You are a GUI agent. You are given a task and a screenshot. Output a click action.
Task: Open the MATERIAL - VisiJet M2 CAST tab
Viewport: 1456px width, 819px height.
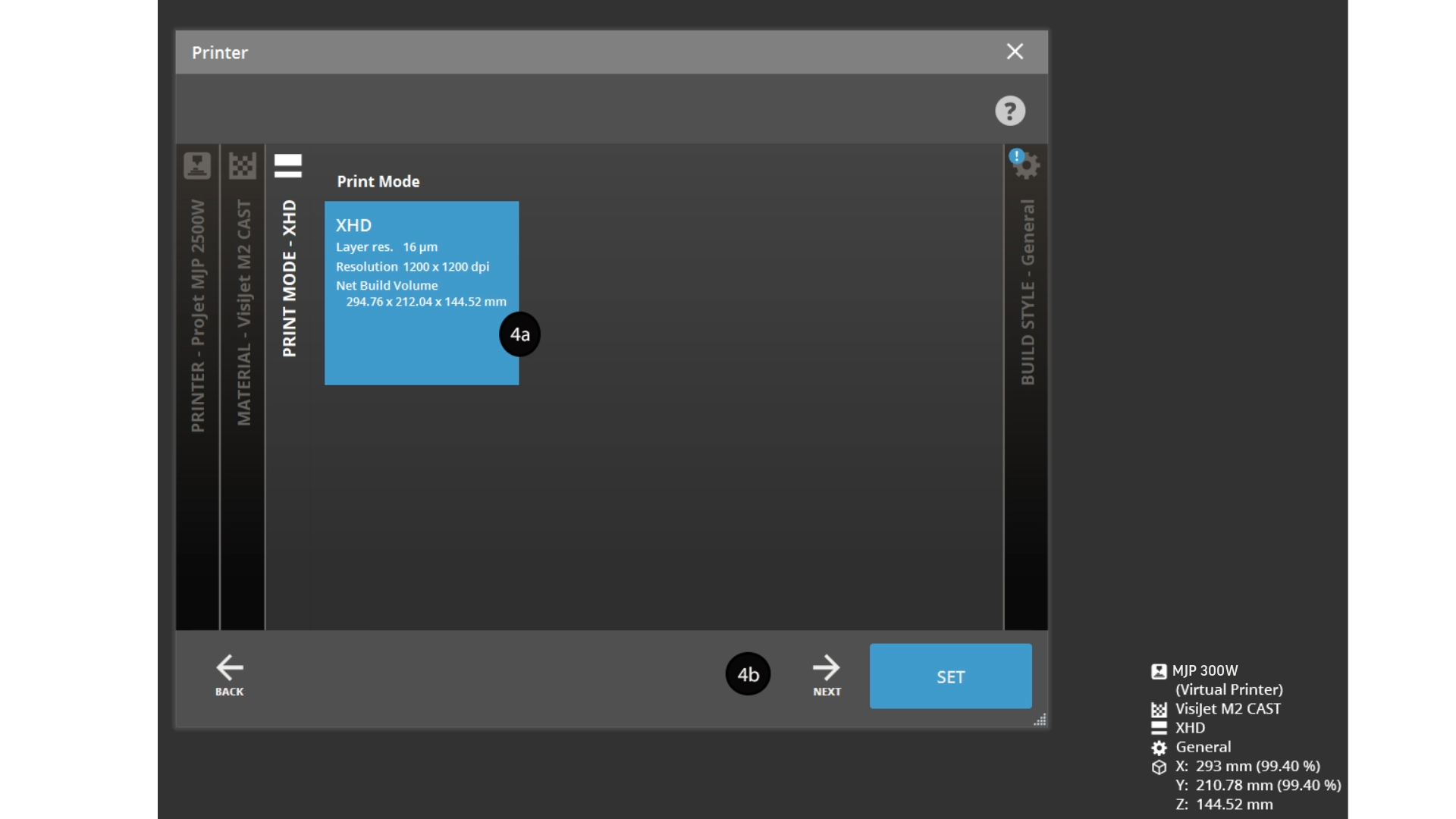pyautogui.click(x=243, y=312)
